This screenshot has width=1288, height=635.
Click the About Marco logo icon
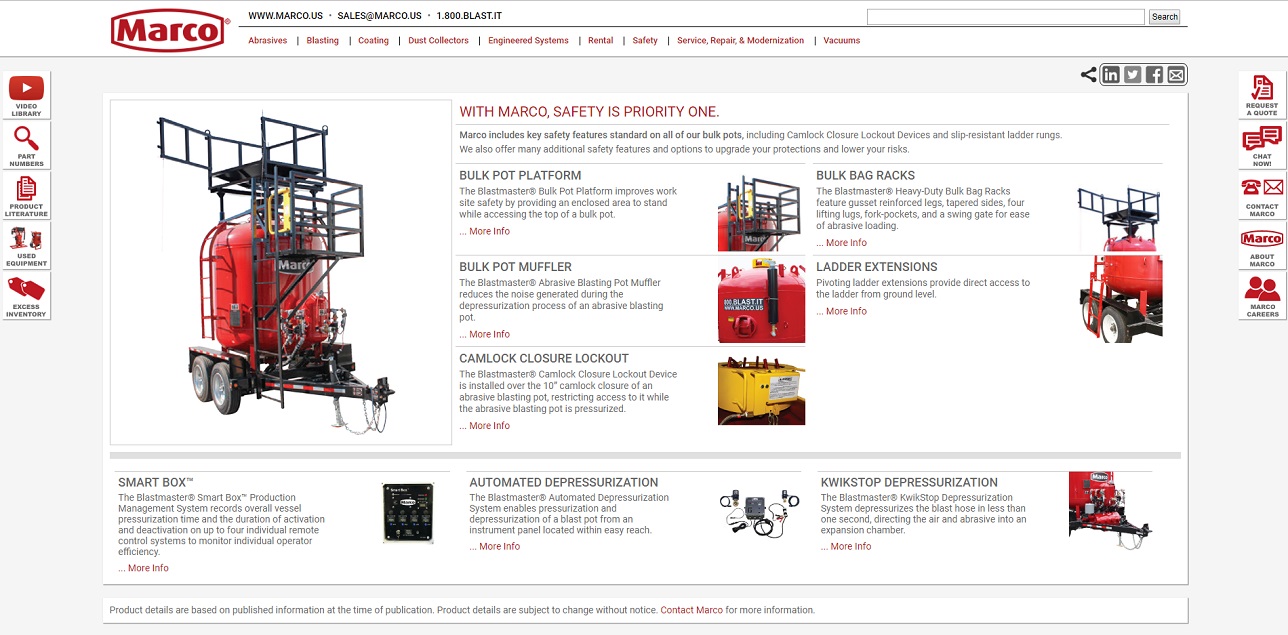(1261, 245)
